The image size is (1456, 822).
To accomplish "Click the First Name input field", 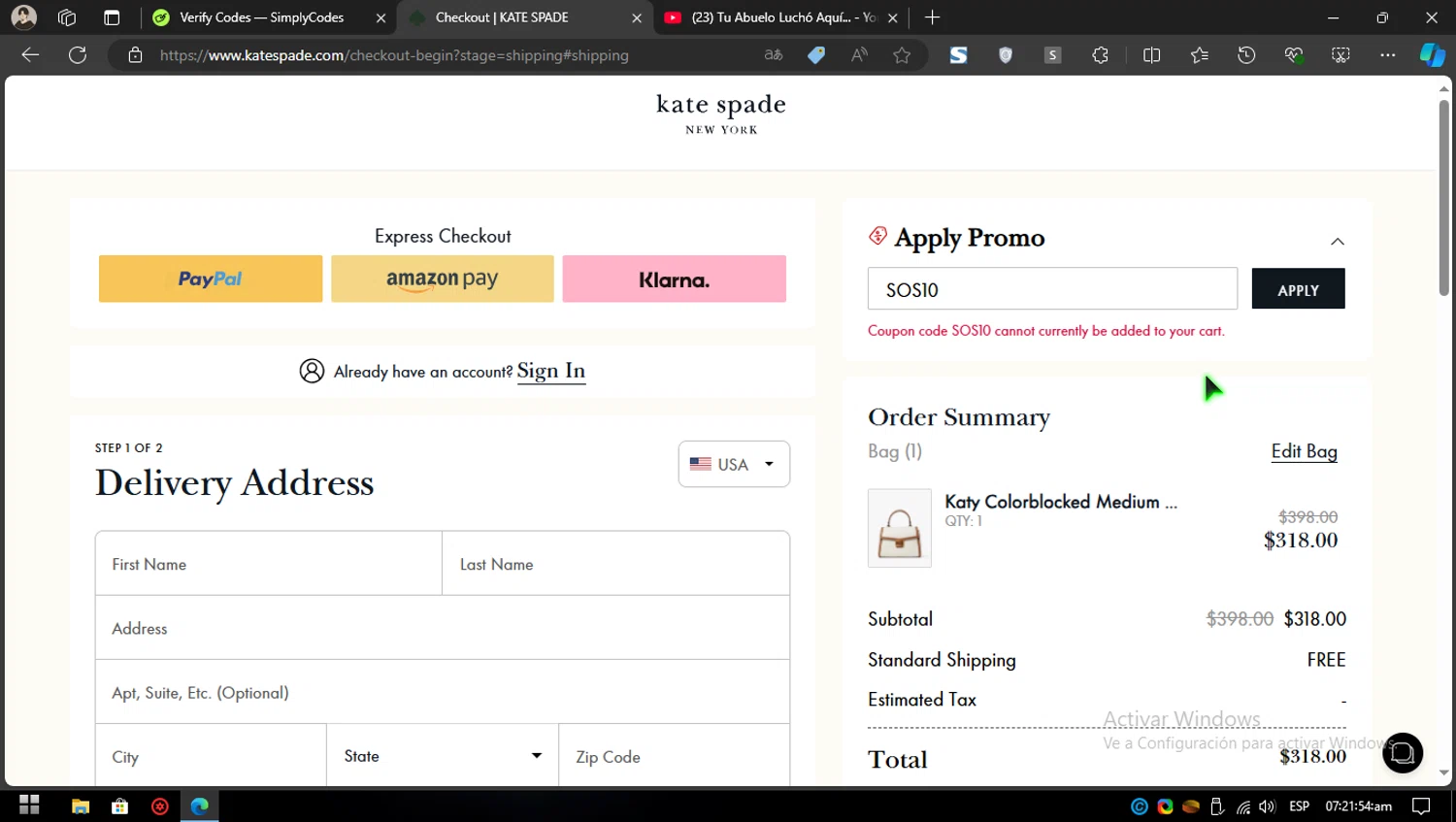I will (x=269, y=564).
